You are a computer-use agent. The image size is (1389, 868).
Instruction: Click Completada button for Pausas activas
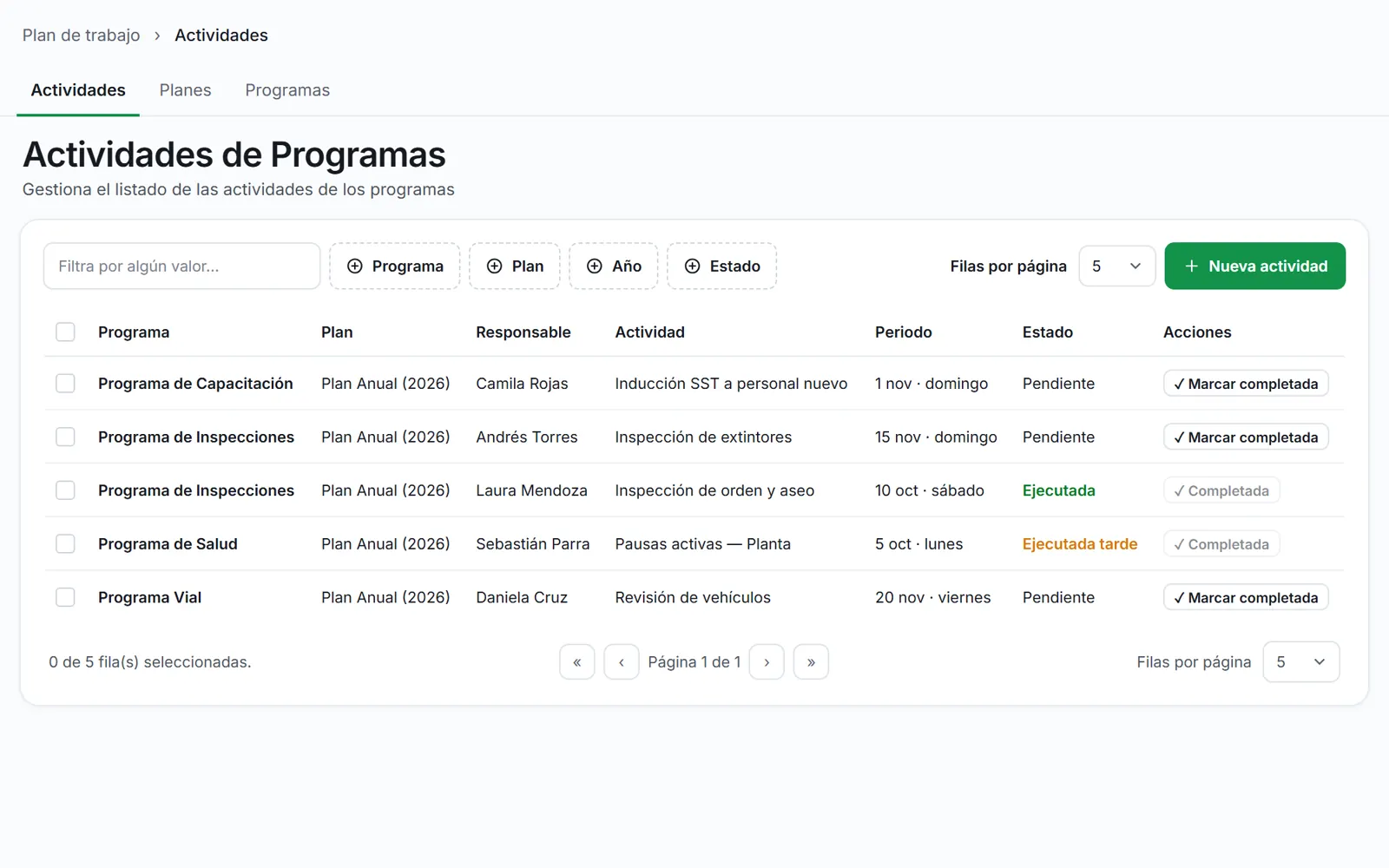1221,544
